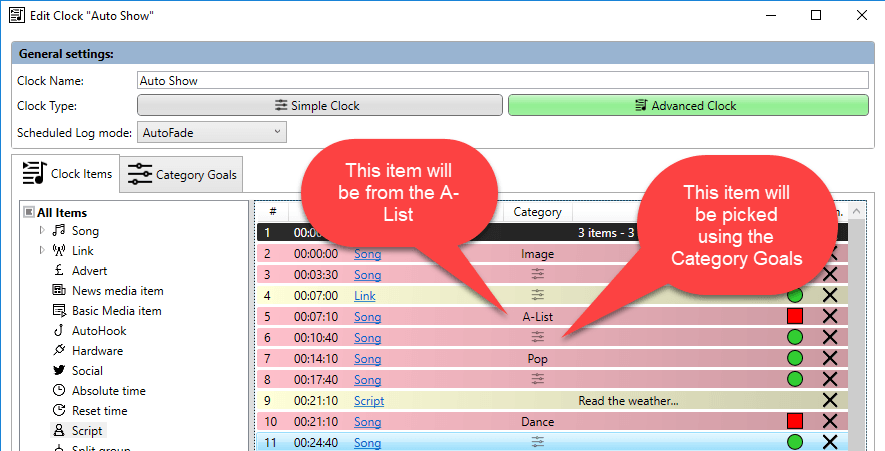Click the 00:21:10 time in row 10
The image size is (885, 451).
coord(316,422)
